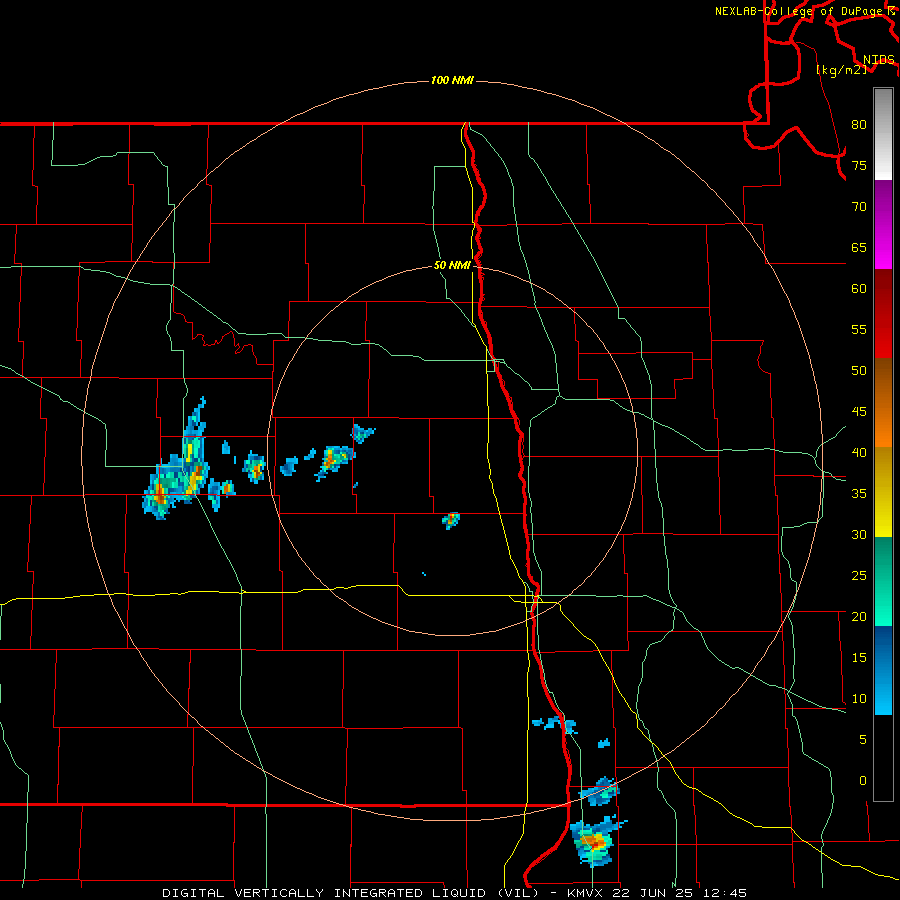Click the blue segment of the color bar
The image size is (900, 900).
tap(883, 670)
